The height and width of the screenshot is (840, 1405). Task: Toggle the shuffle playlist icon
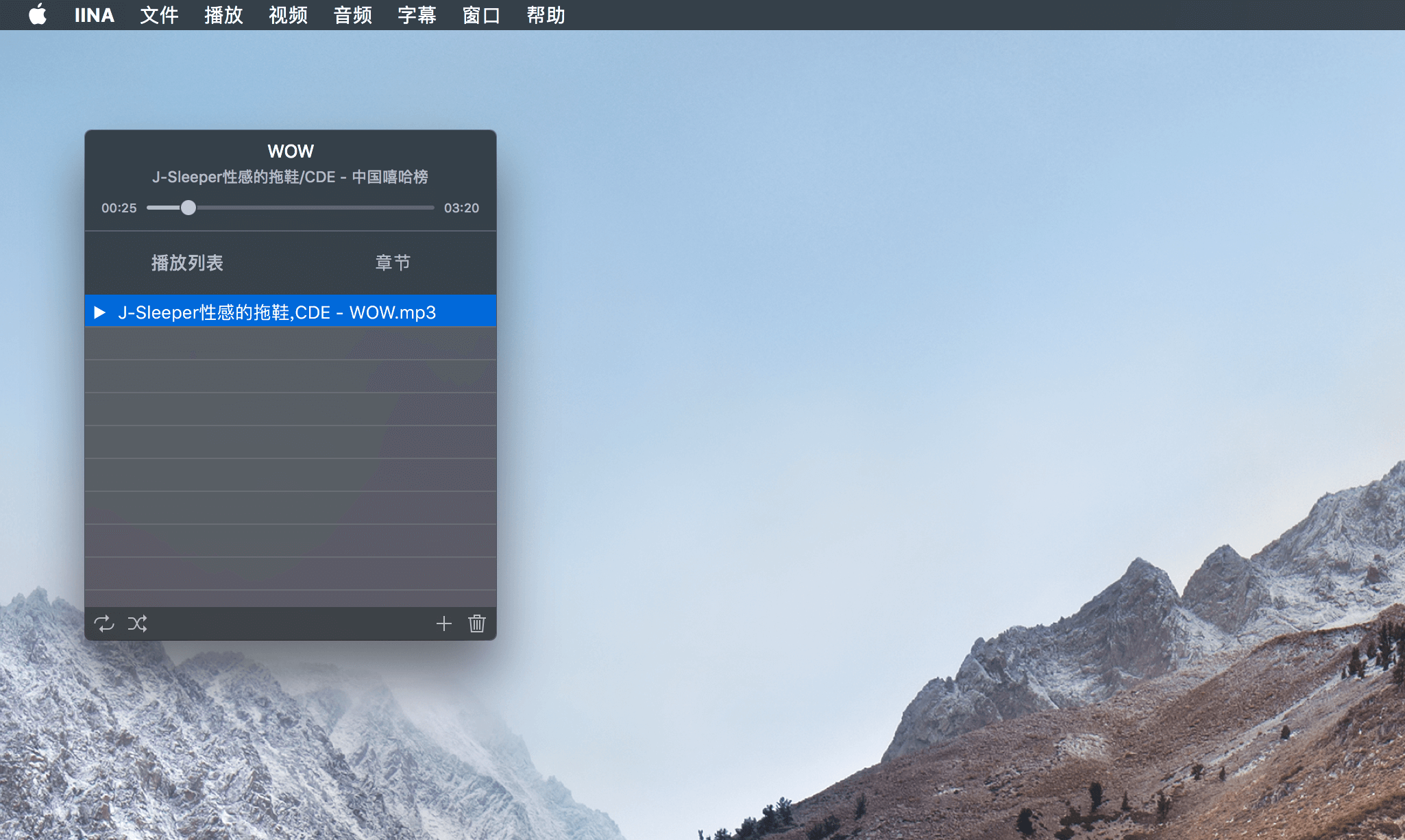[x=137, y=623]
